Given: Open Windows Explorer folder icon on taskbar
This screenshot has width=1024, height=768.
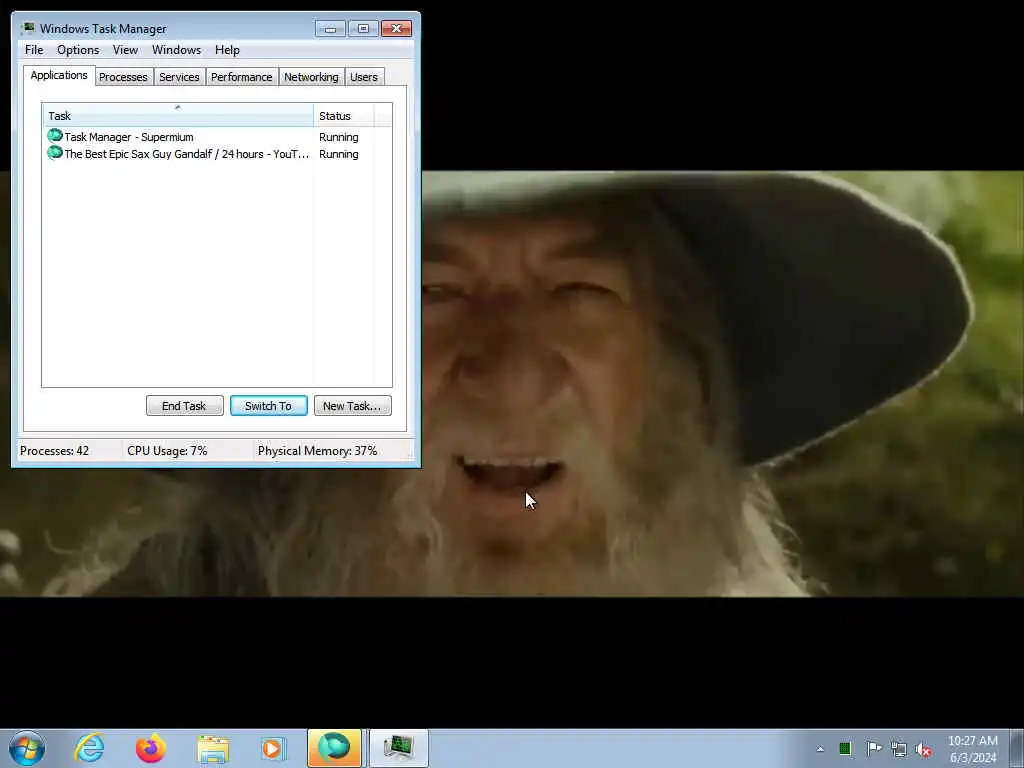Looking at the screenshot, I should (x=213, y=748).
